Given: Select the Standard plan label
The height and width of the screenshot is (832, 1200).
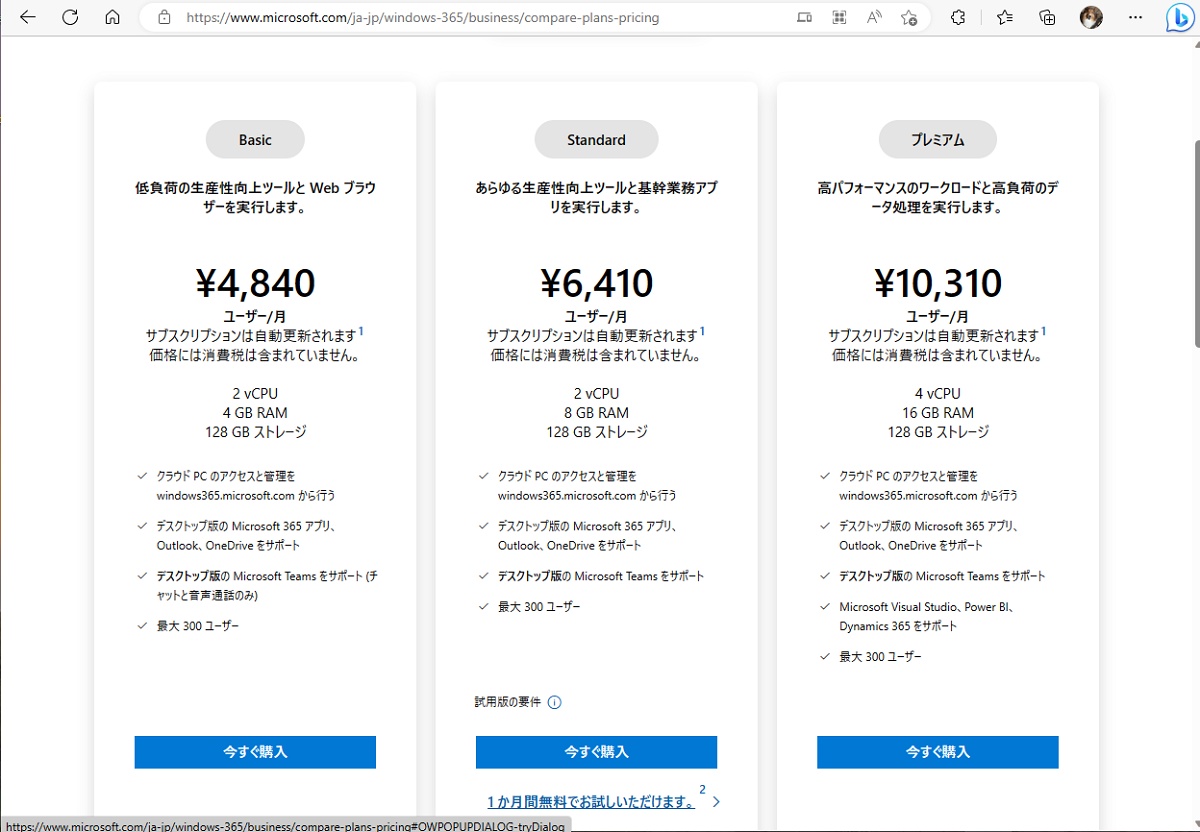Looking at the screenshot, I should pyautogui.click(x=596, y=140).
